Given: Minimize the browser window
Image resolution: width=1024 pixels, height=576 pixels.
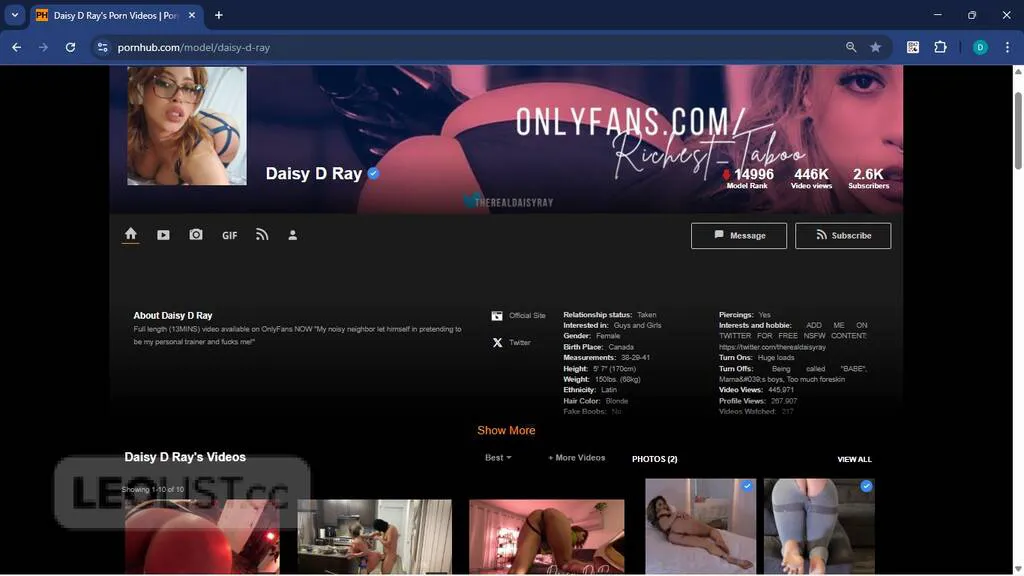Looking at the screenshot, I should click(938, 14).
